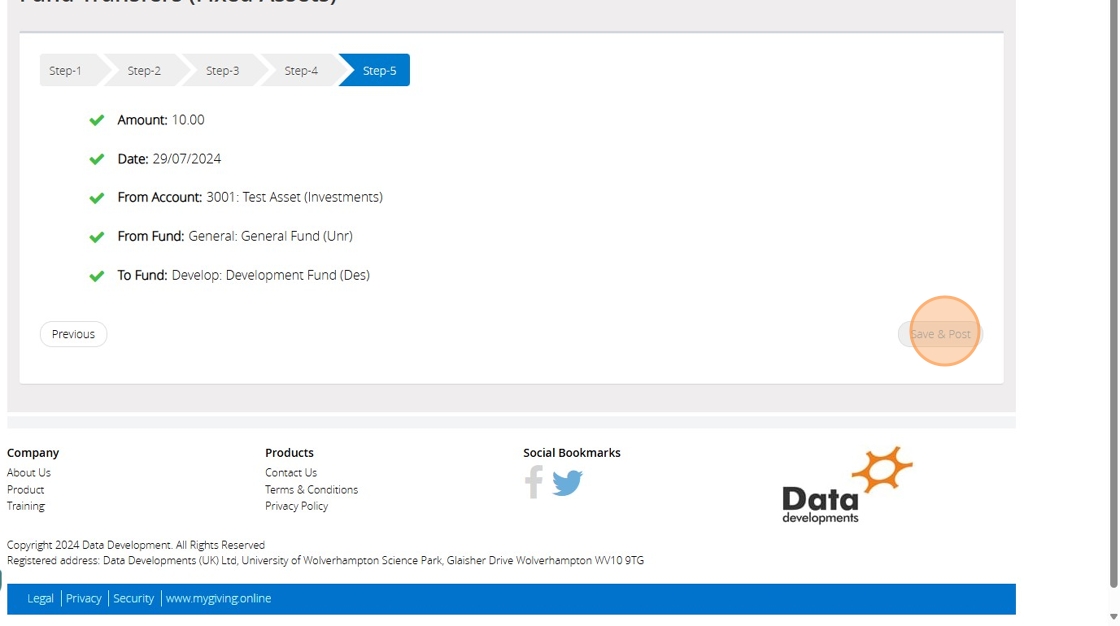The height and width of the screenshot is (626, 1120).
Task: Click 'Develop: Development Fund (Des)' text
Action: [x=271, y=275]
